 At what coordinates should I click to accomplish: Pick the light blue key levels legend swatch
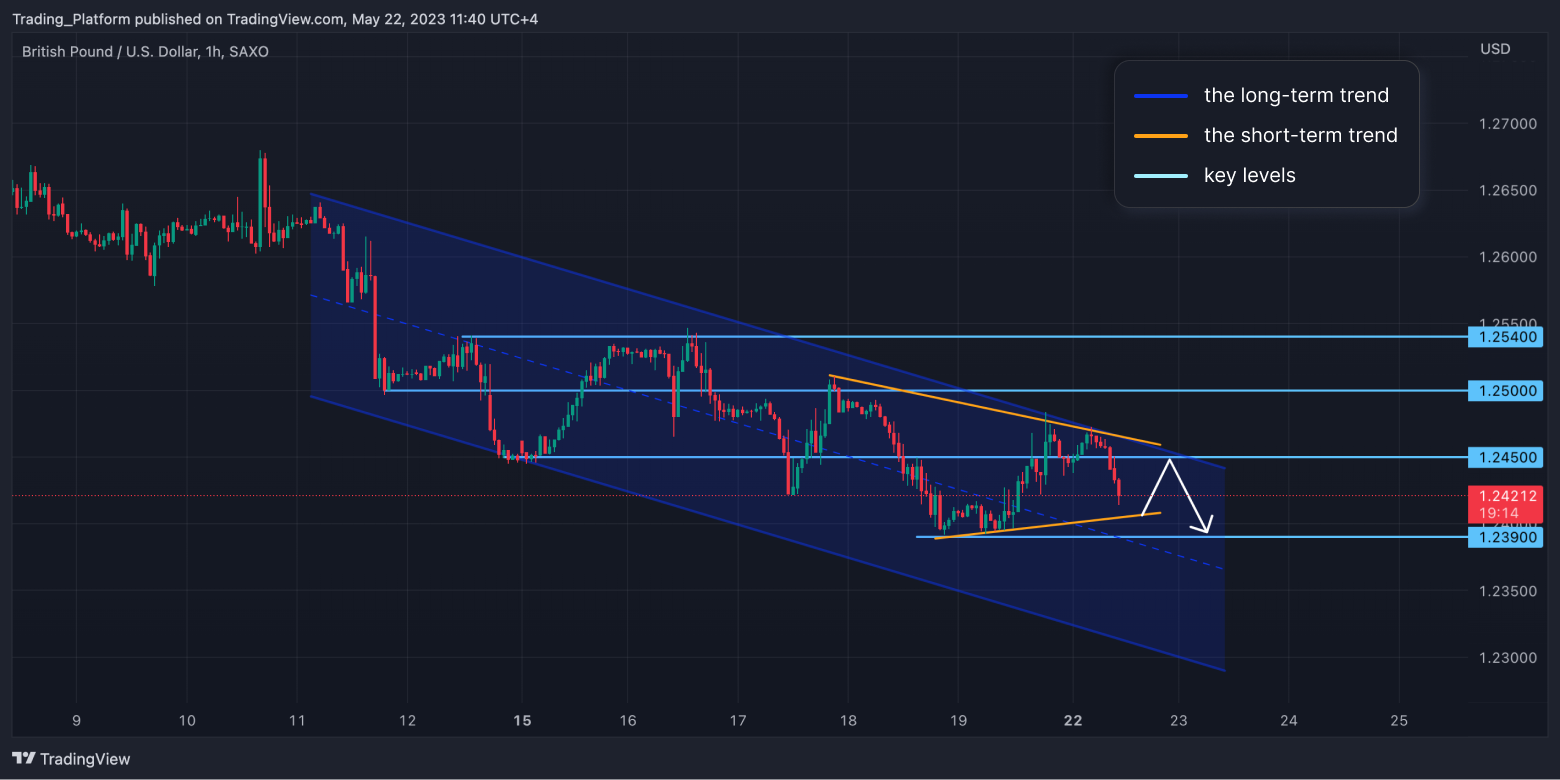tap(1161, 176)
